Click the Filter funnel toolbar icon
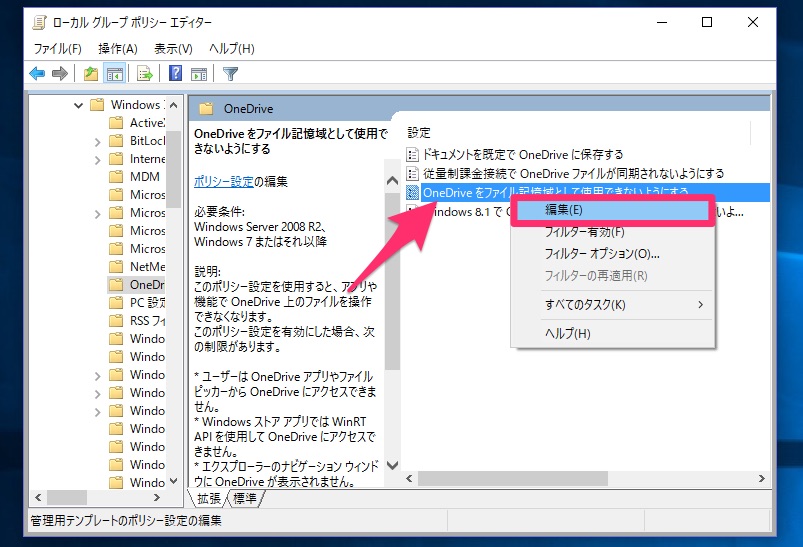Screen dimensions: 803x547 [x=230, y=74]
